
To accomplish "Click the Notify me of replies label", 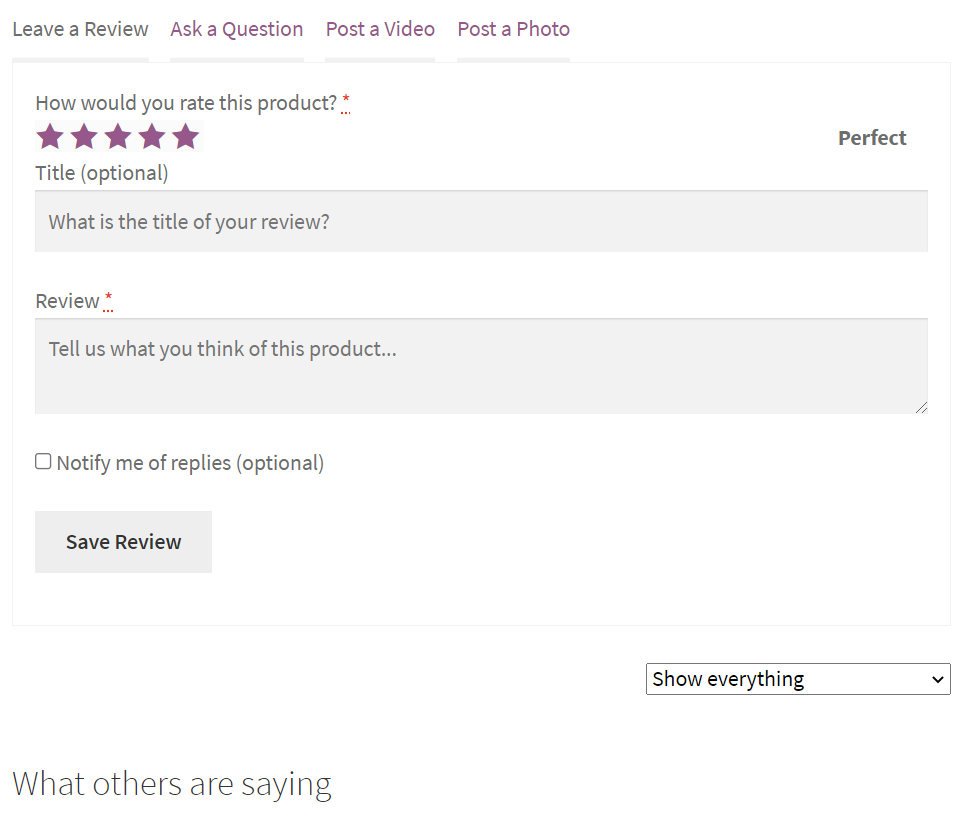I will pyautogui.click(x=190, y=463).
